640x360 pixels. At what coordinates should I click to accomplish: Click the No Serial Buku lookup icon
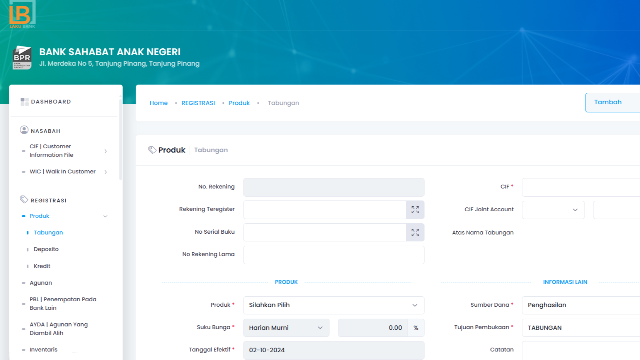click(415, 232)
